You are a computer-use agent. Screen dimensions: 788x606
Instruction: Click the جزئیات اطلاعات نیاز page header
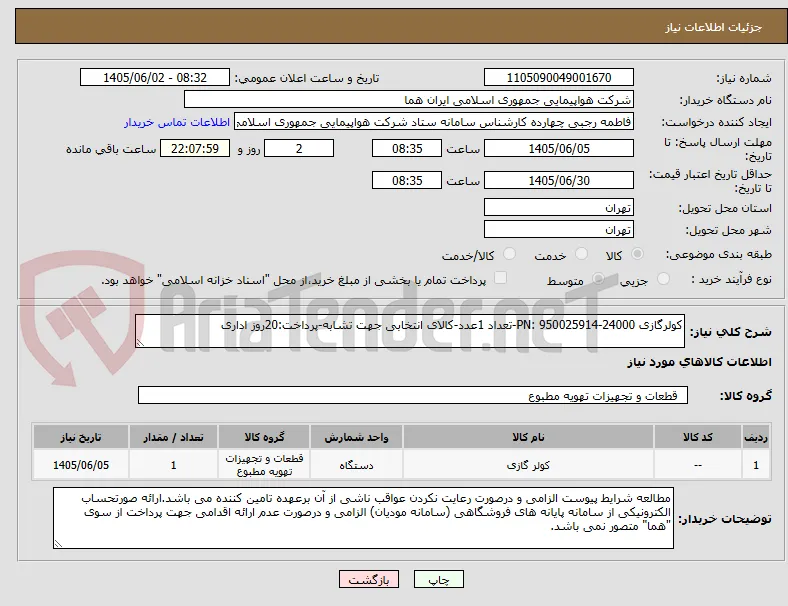click(714, 27)
